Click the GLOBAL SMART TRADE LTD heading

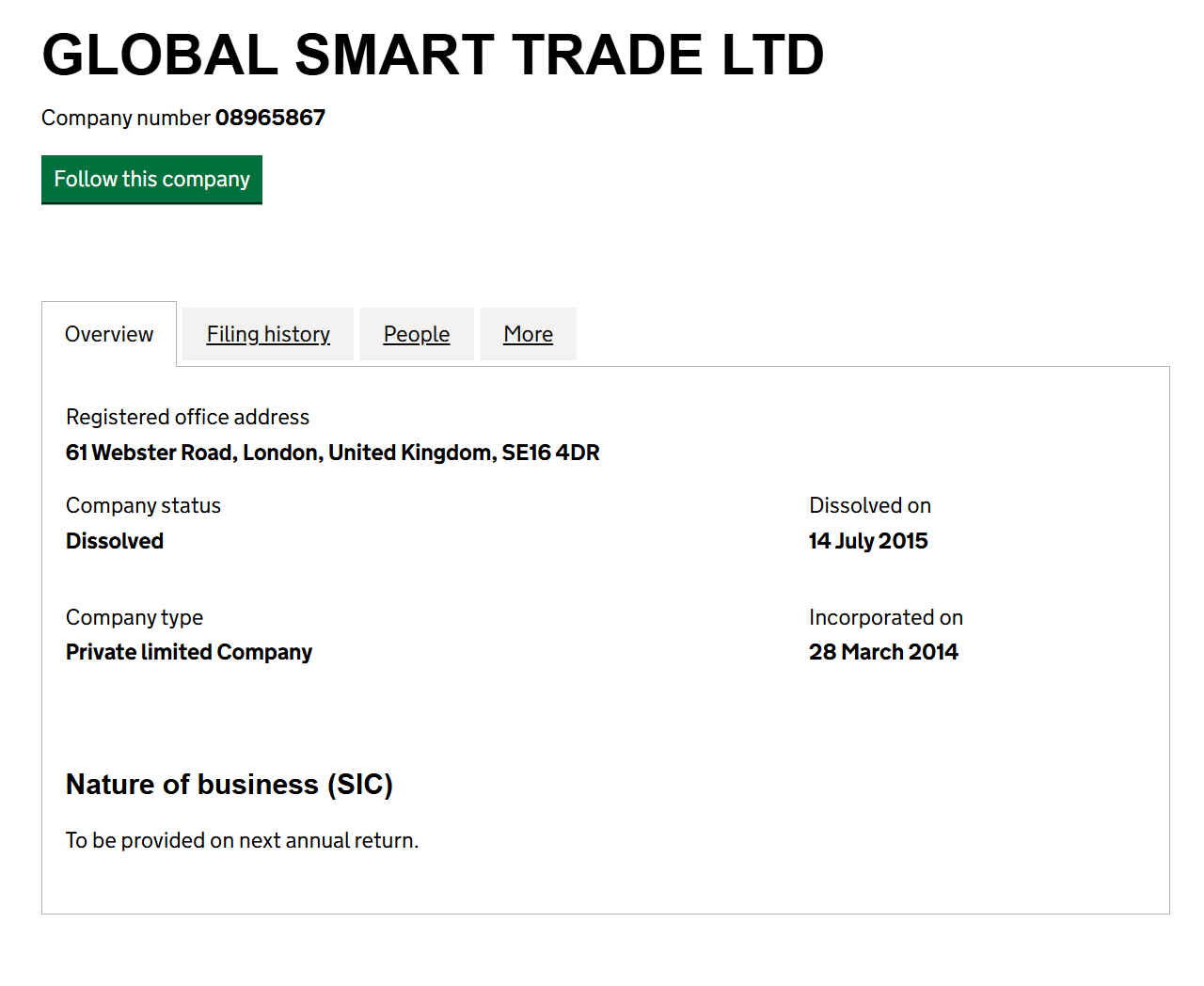point(433,55)
